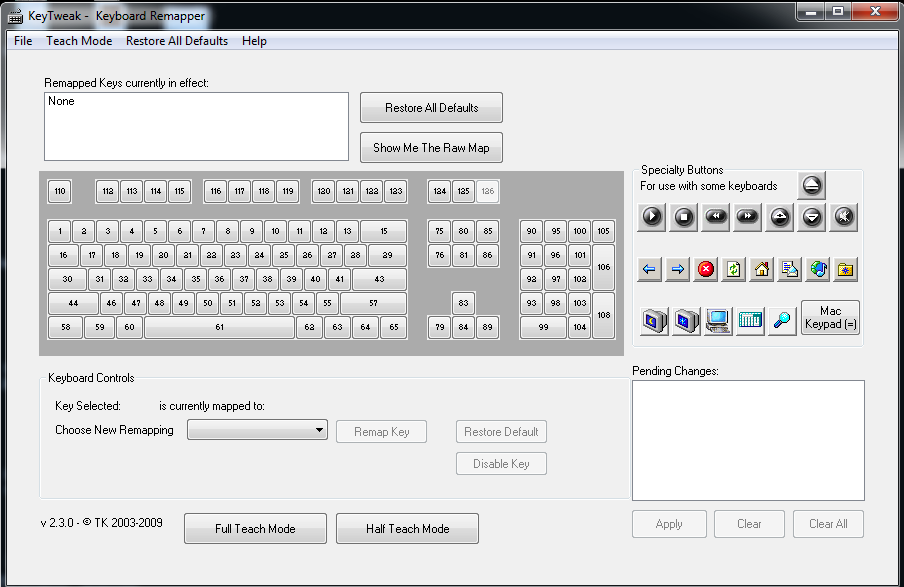Click the blue Forward arrow browser button
Image resolution: width=904 pixels, height=587 pixels.
point(677,269)
